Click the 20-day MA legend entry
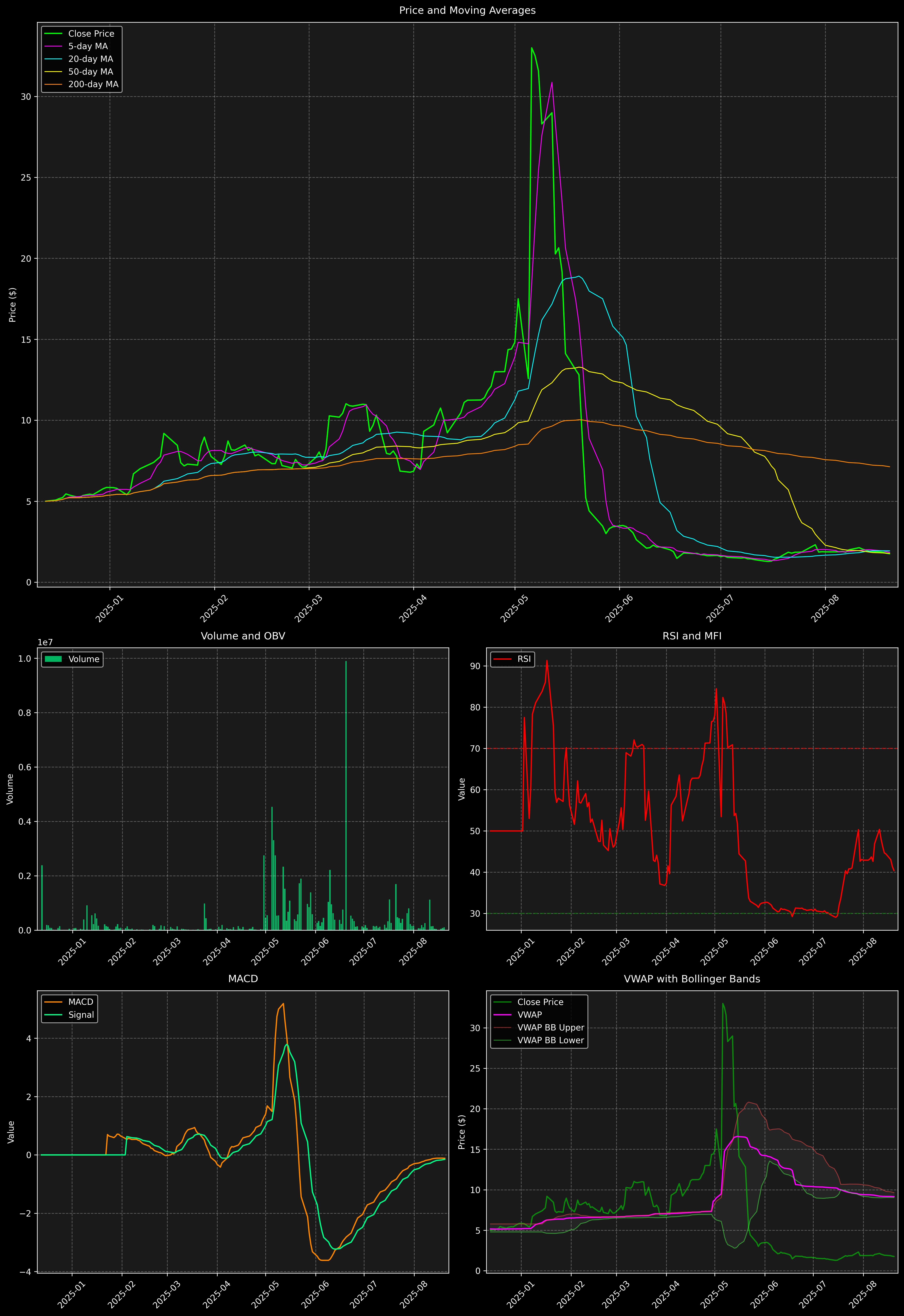Screen dimensions: 904x1316 tap(91, 59)
